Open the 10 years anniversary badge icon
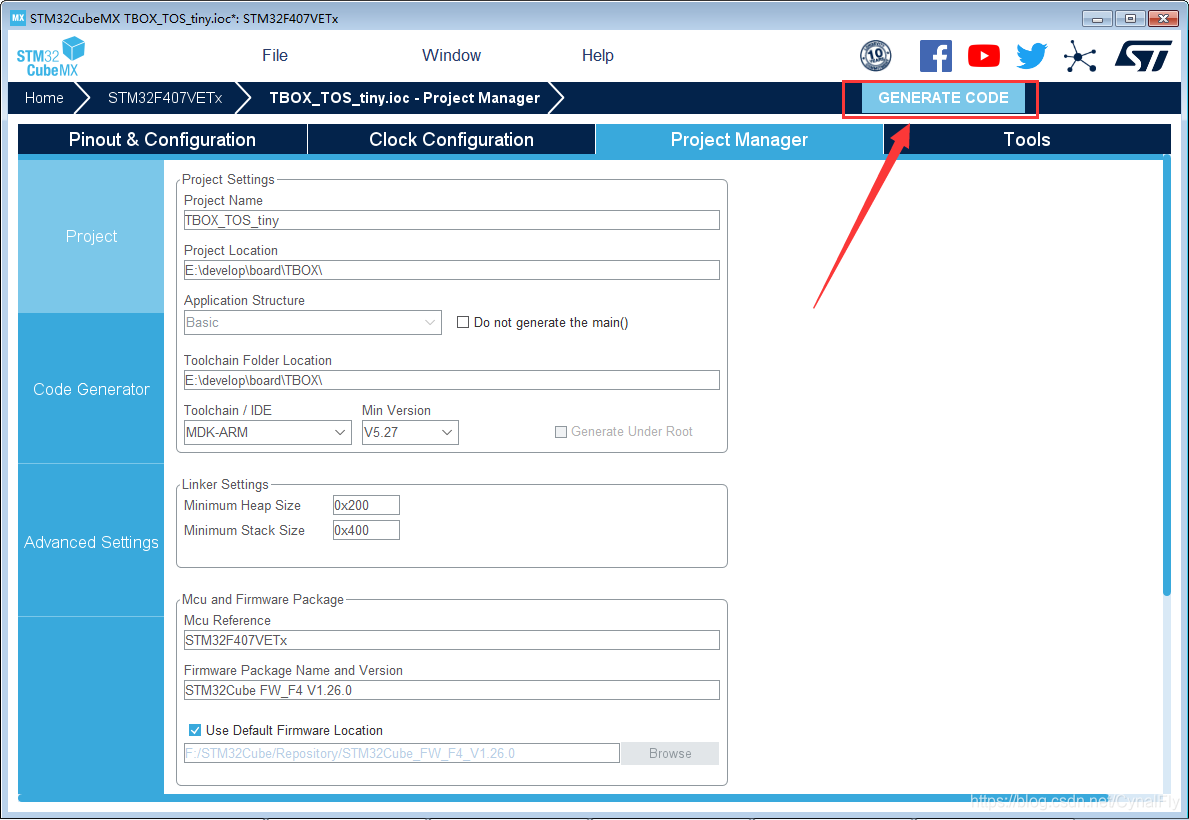 (x=875, y=56)
